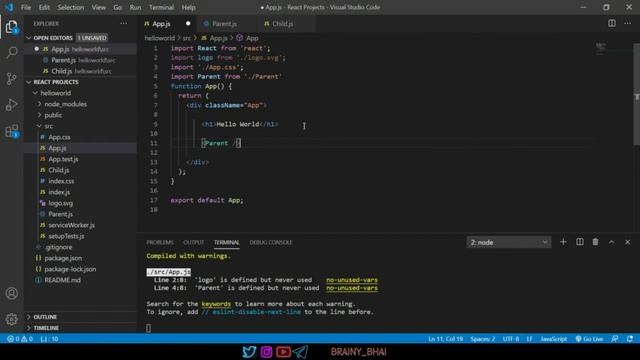The width and height of the screenshot is (640, 360).
Task: Open the terminal selector dropdown '2: node'
Action: coord(509,242)
